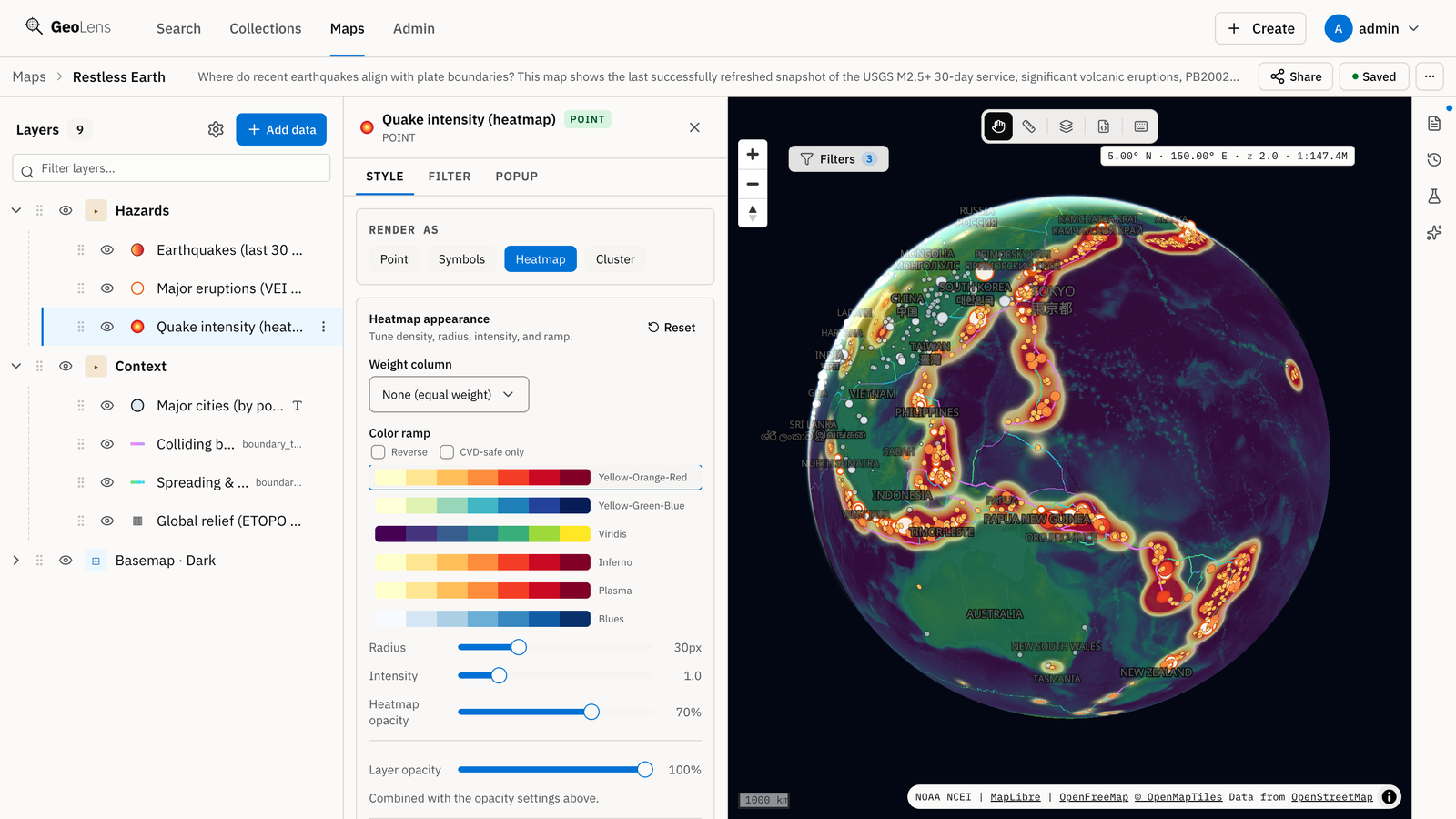The image size is (1456, 819).
Task: Choose the Viridis color ramp
Action: point(535,534)
